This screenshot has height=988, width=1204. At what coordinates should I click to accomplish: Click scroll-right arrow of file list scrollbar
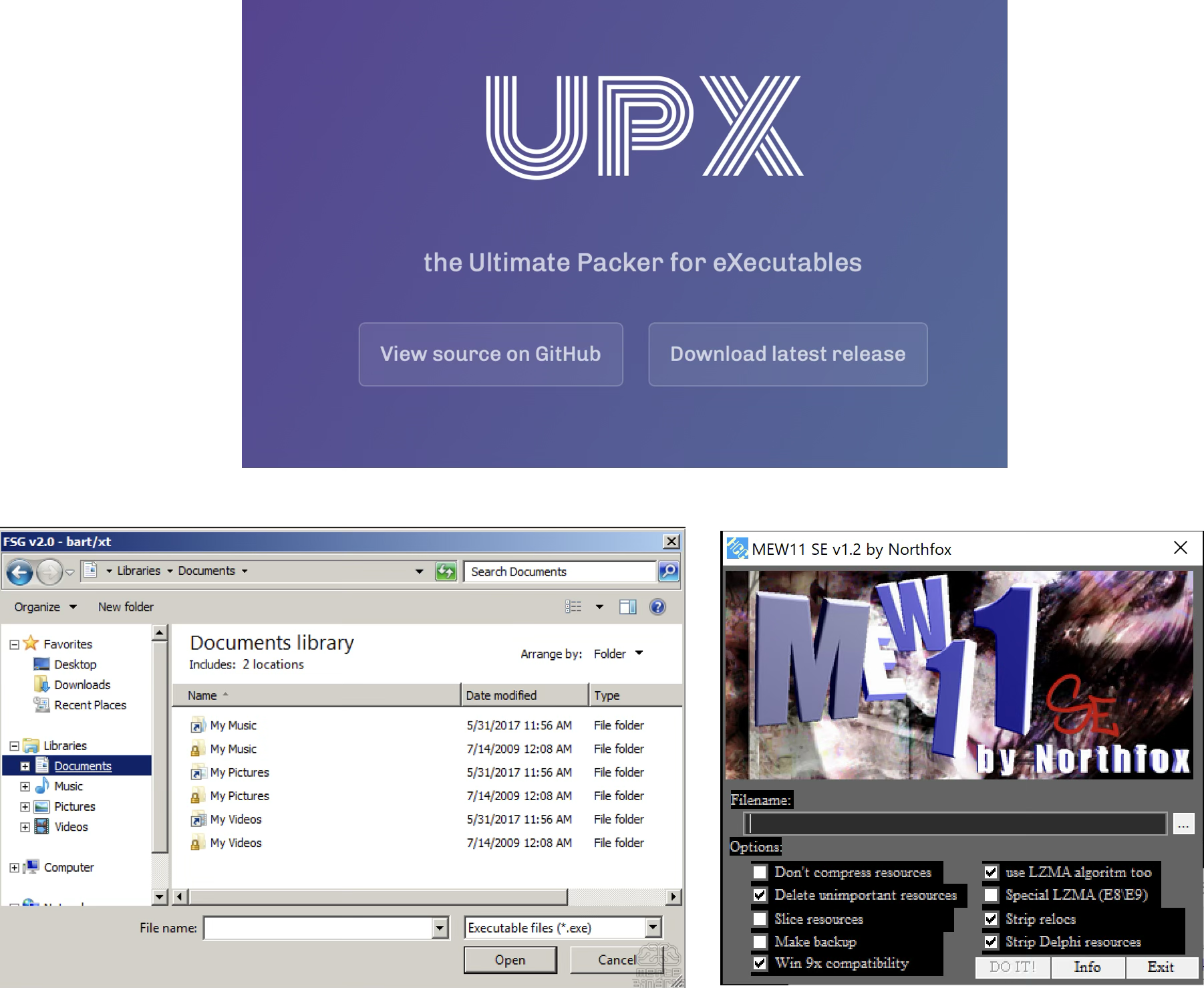click(673, 896)
